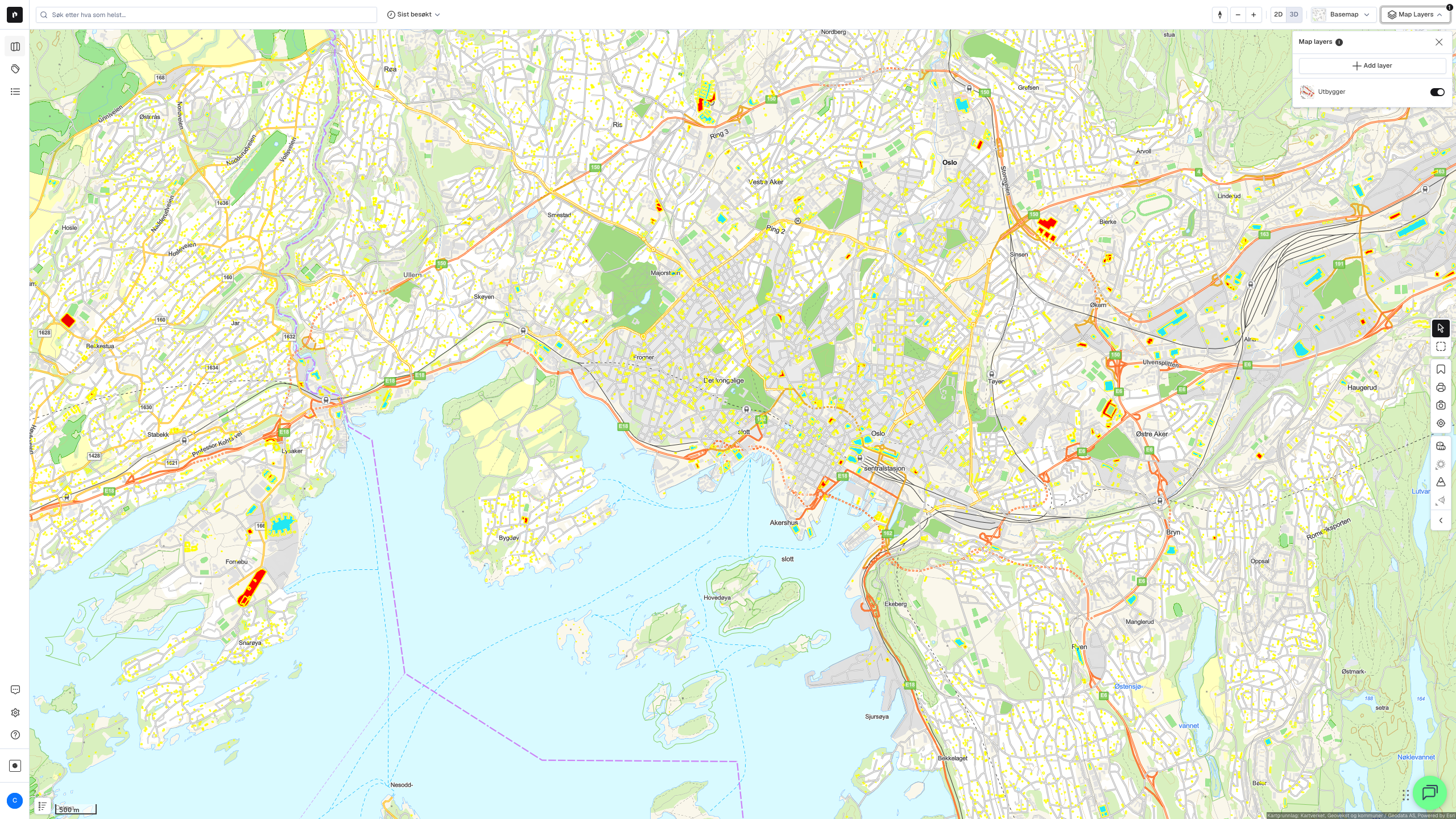Click the drag handle dots beside chat
1456x819 pixels.
pos(1405,795)
